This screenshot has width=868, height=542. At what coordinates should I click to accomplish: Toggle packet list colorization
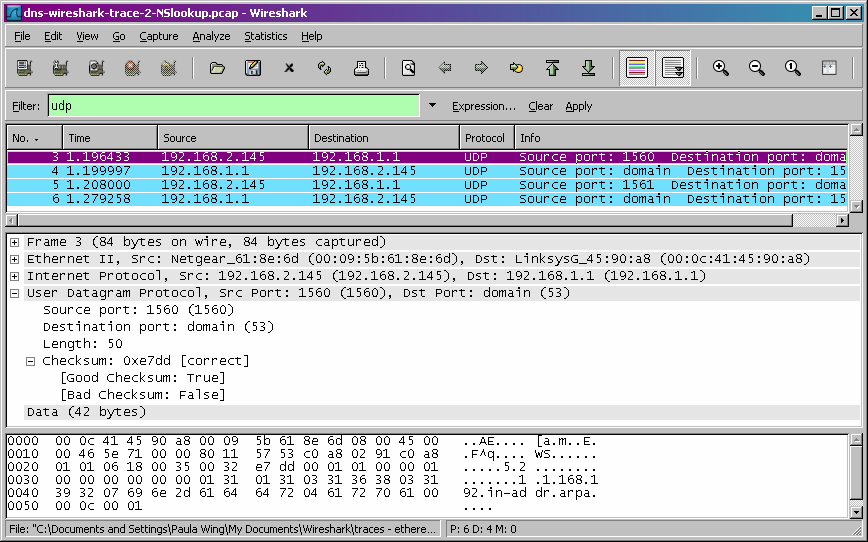637,68
